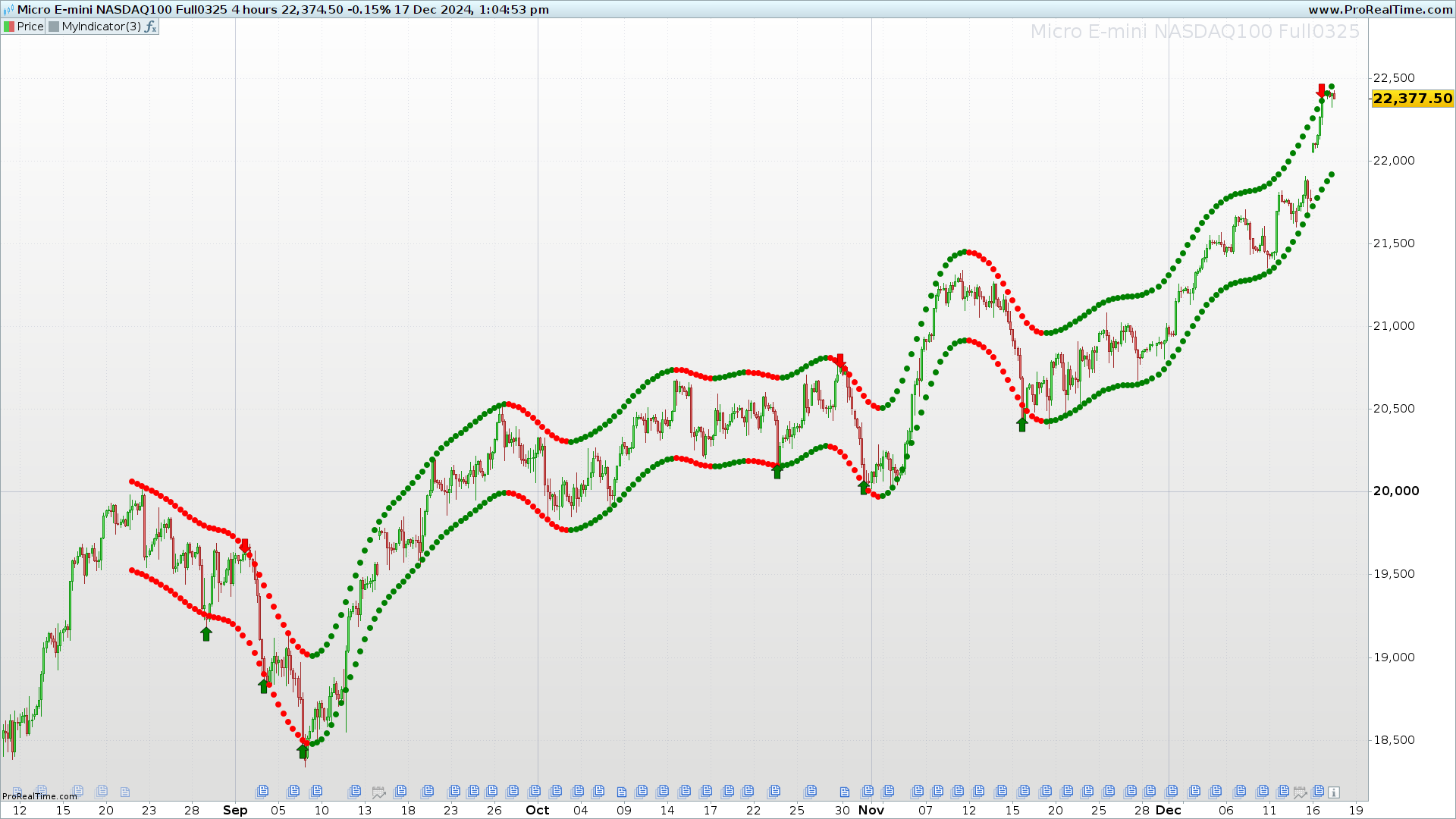1456x819 pixels.
Task: Click the ProRealTime.com watermark link bottom left
Action: 39,796
